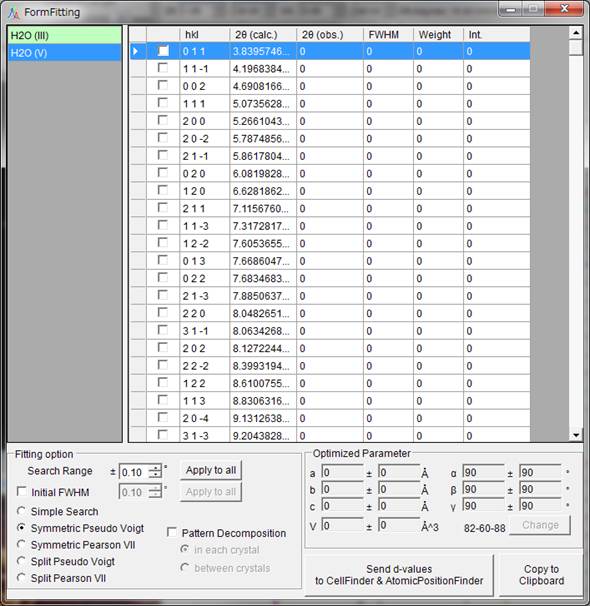The image size is (590, 606).
Task: Click the scroll-up arrow of the peak table
Action: coord(576,33)
